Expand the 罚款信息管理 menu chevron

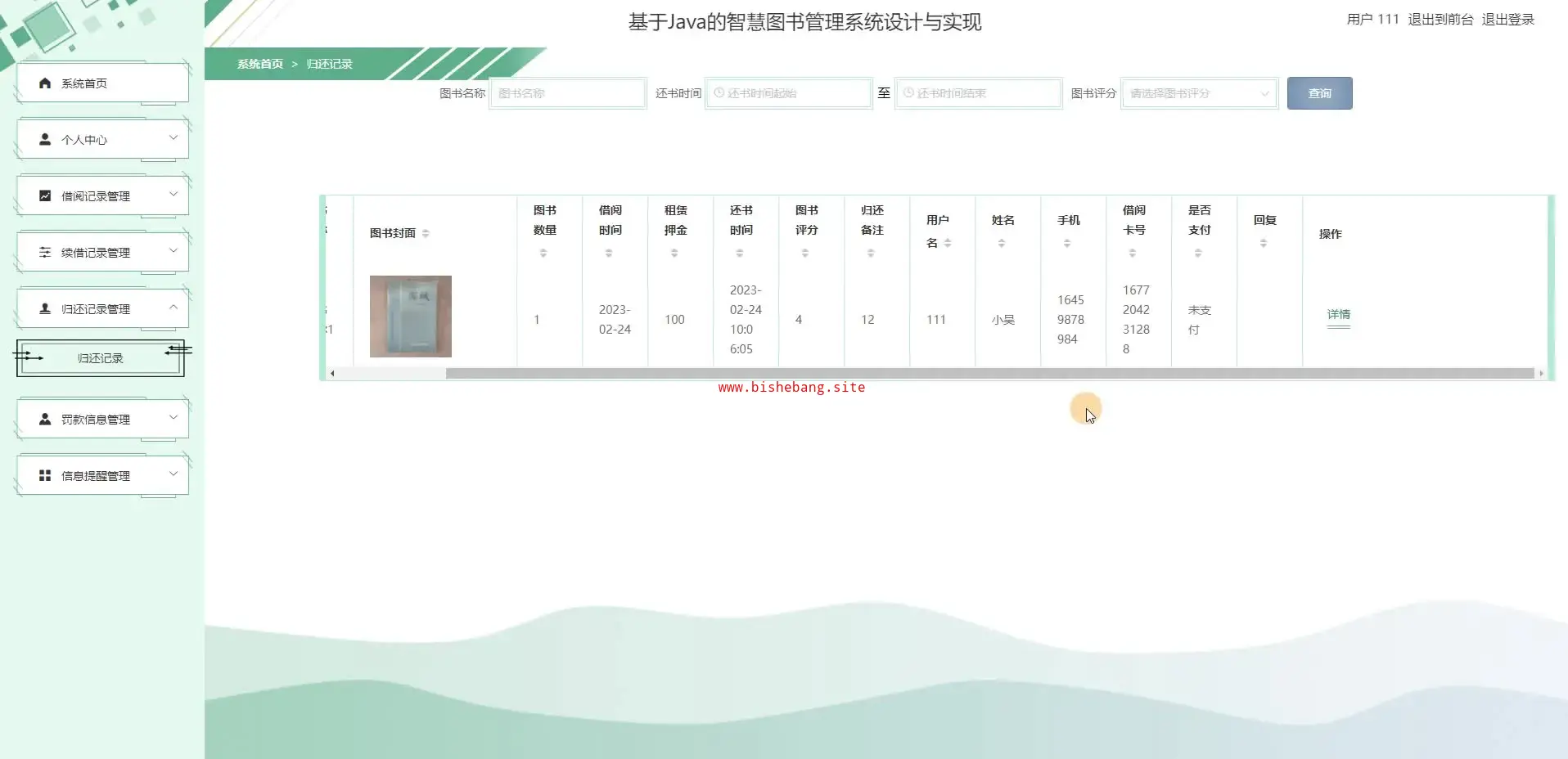click(x=173, y=418)
